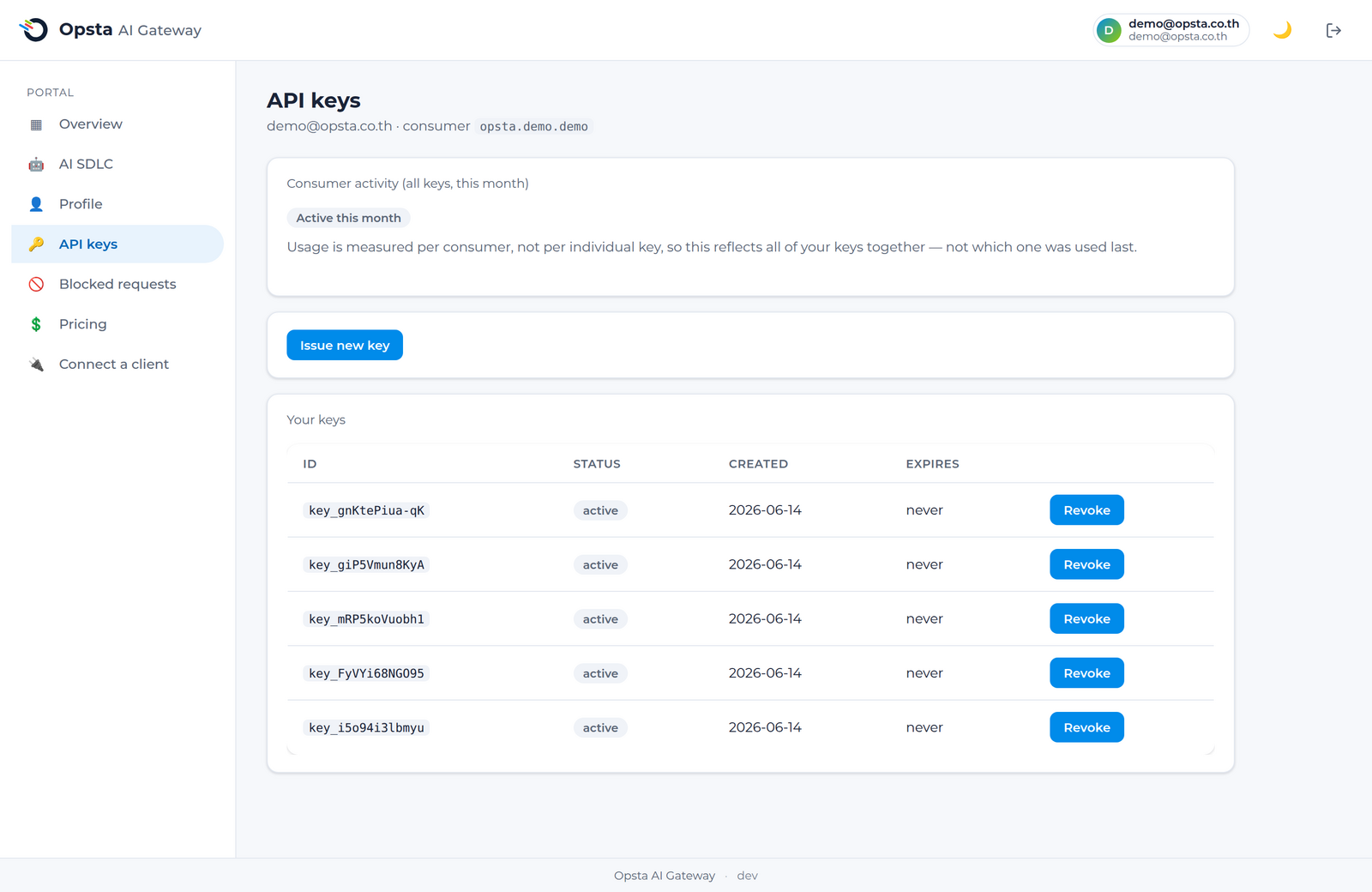Toggle dark mode with the moon icon
The width and height of the screenshot is (1372, 892).
coord(1282,30)
